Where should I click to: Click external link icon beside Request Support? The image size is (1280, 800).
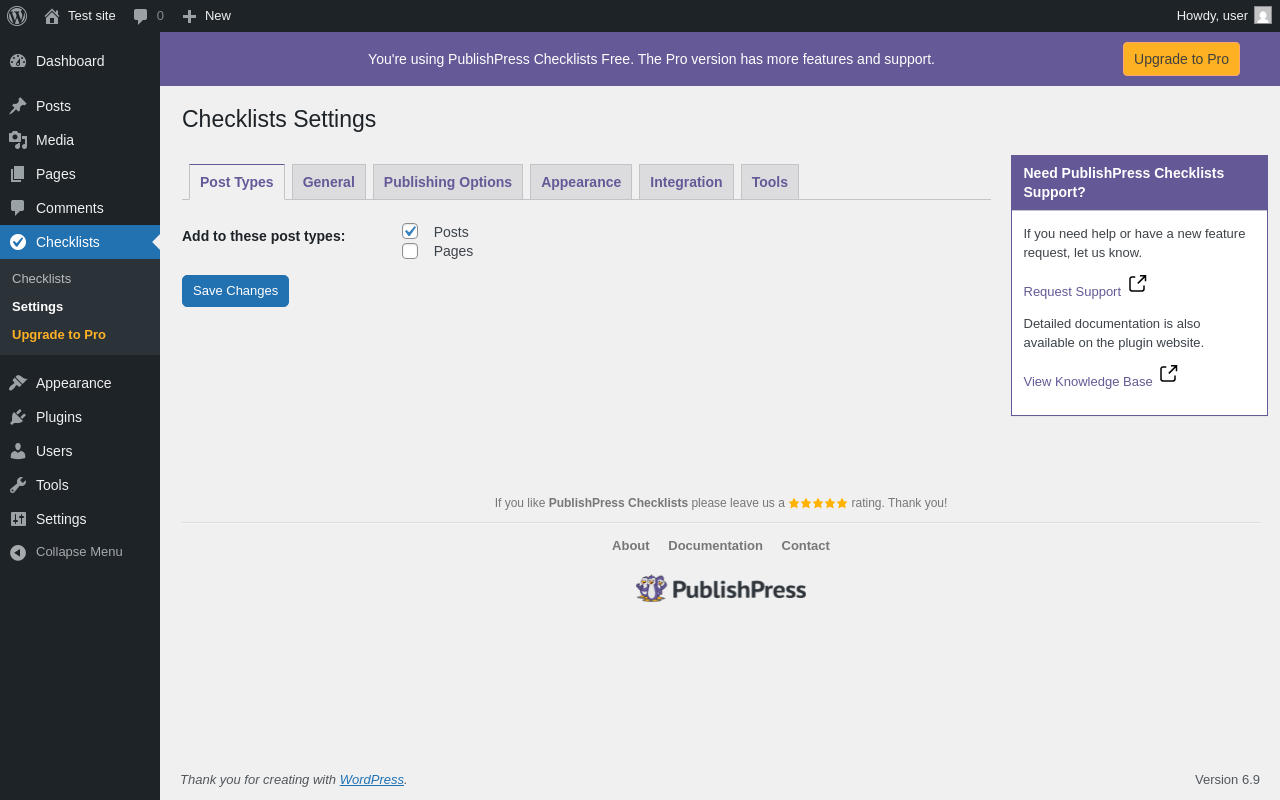point(1138,284)
